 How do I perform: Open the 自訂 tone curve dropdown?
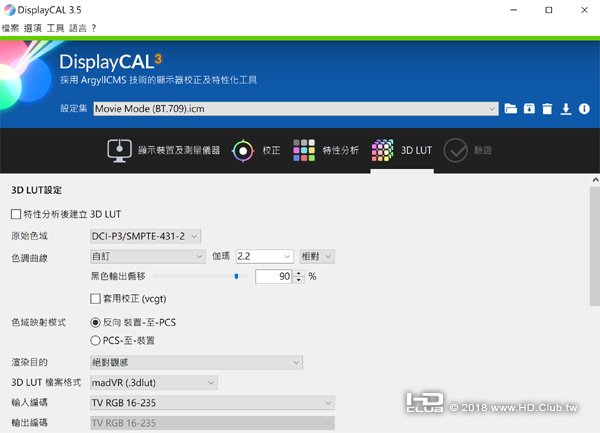[x=148, y=256]
